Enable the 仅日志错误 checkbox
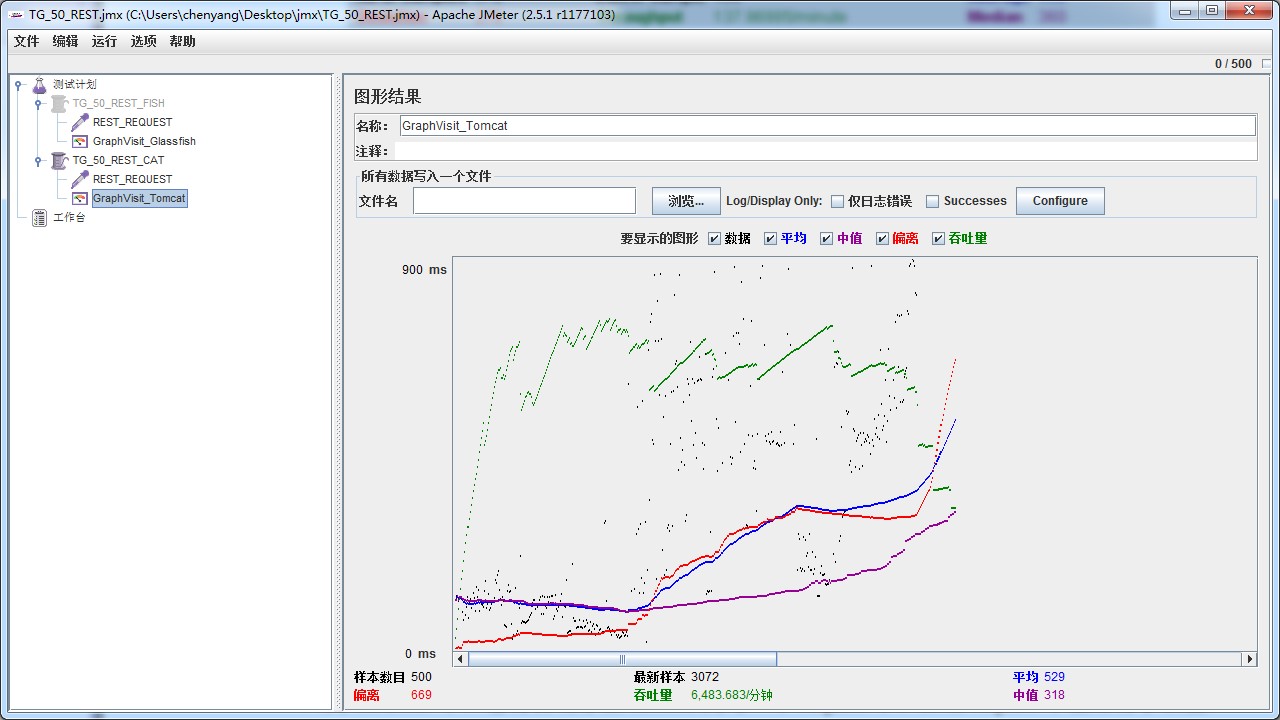Image resolution: width=1280 pixels, height=720 pixels. point(836,201)
